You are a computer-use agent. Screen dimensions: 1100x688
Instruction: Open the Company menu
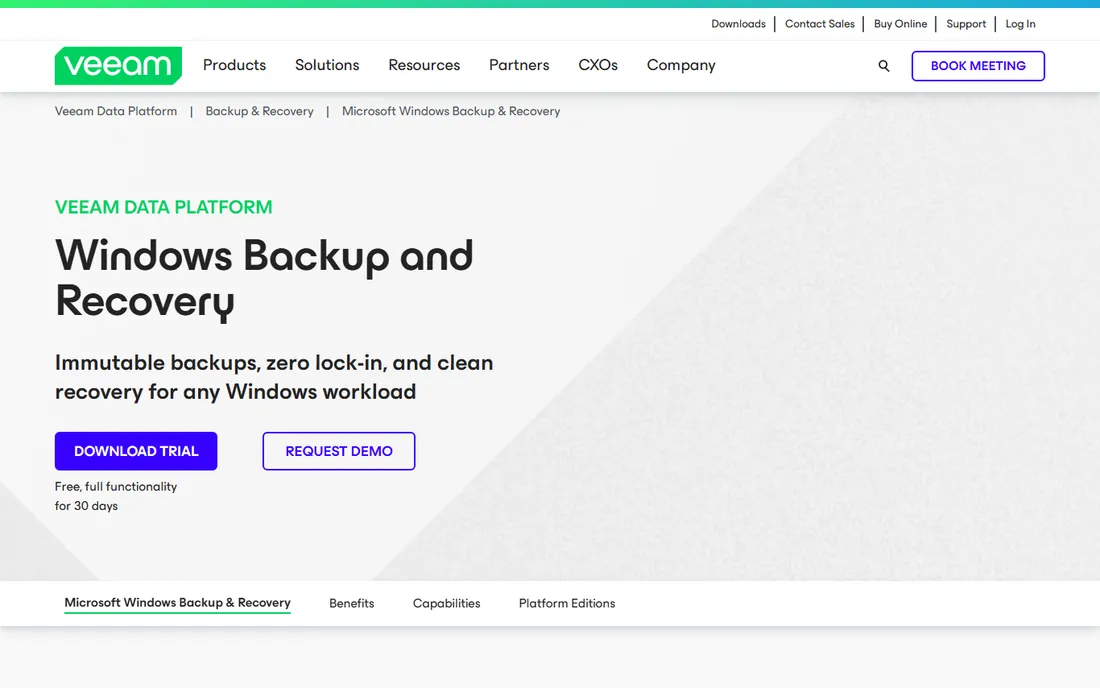[680, 65]
